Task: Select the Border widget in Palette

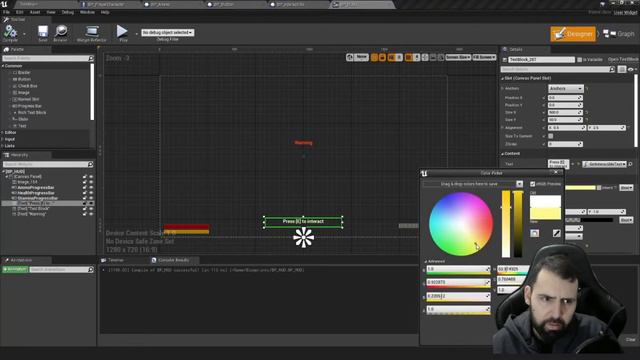Action: click(24, 72)
